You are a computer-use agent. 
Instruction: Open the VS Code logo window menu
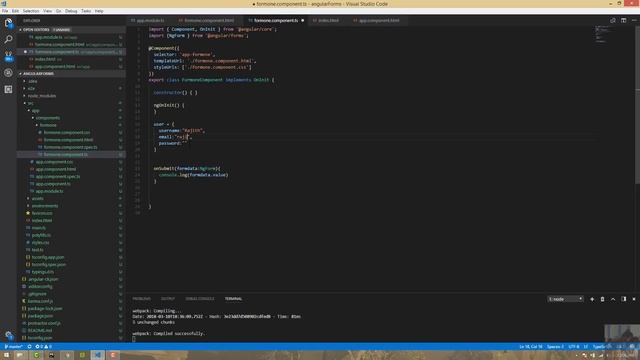coord(4,4)
